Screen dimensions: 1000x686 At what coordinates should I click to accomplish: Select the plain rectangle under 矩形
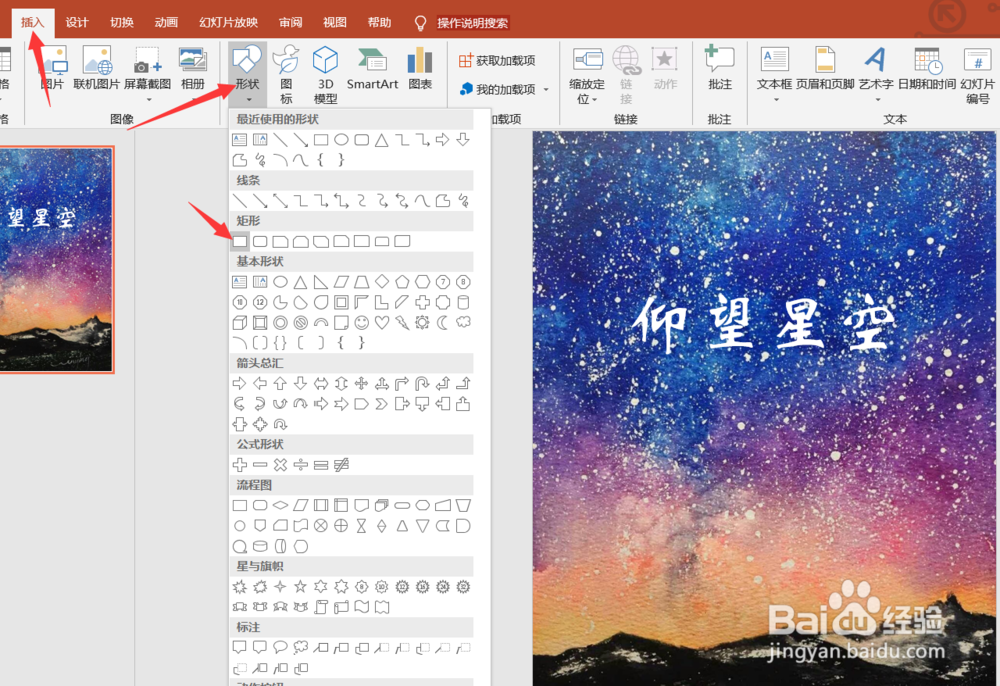(240, 241)
